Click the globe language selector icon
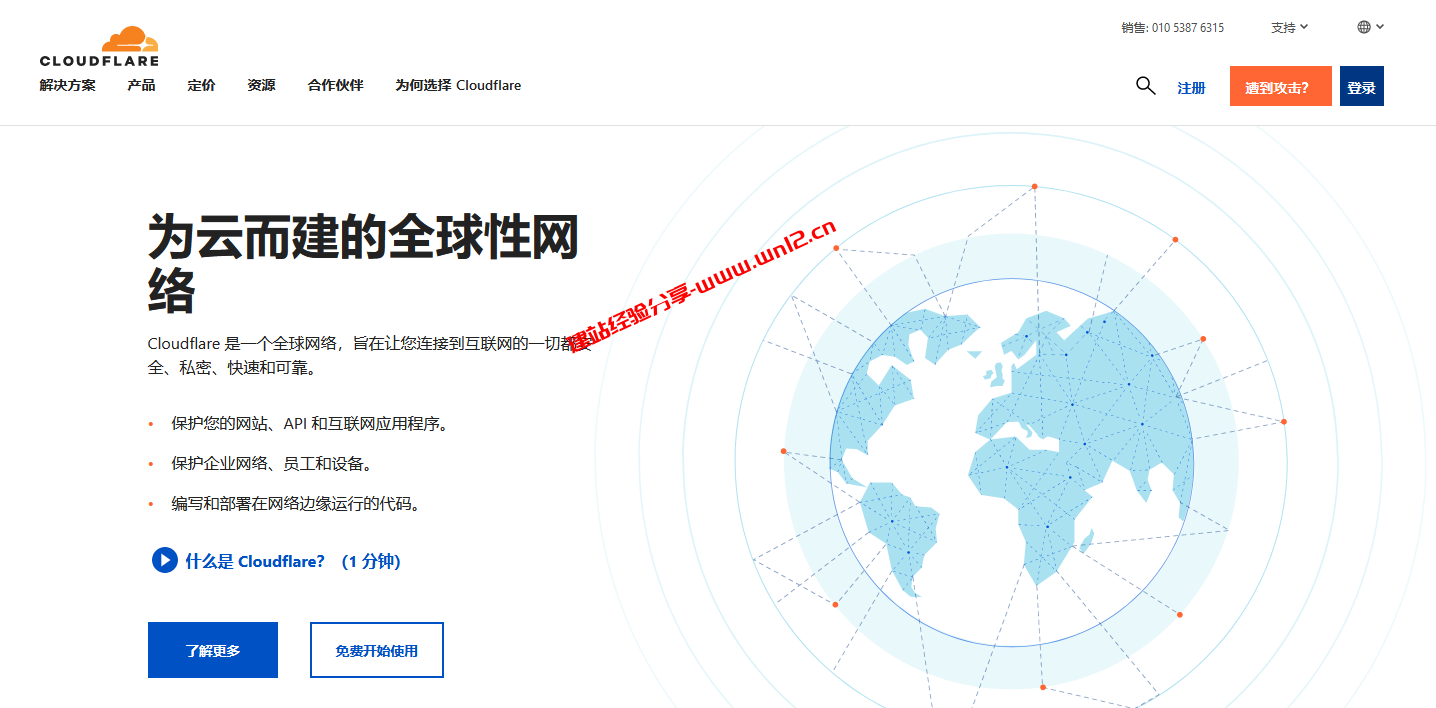Screen dimensions: 1436x708 tap(1364, 26)
